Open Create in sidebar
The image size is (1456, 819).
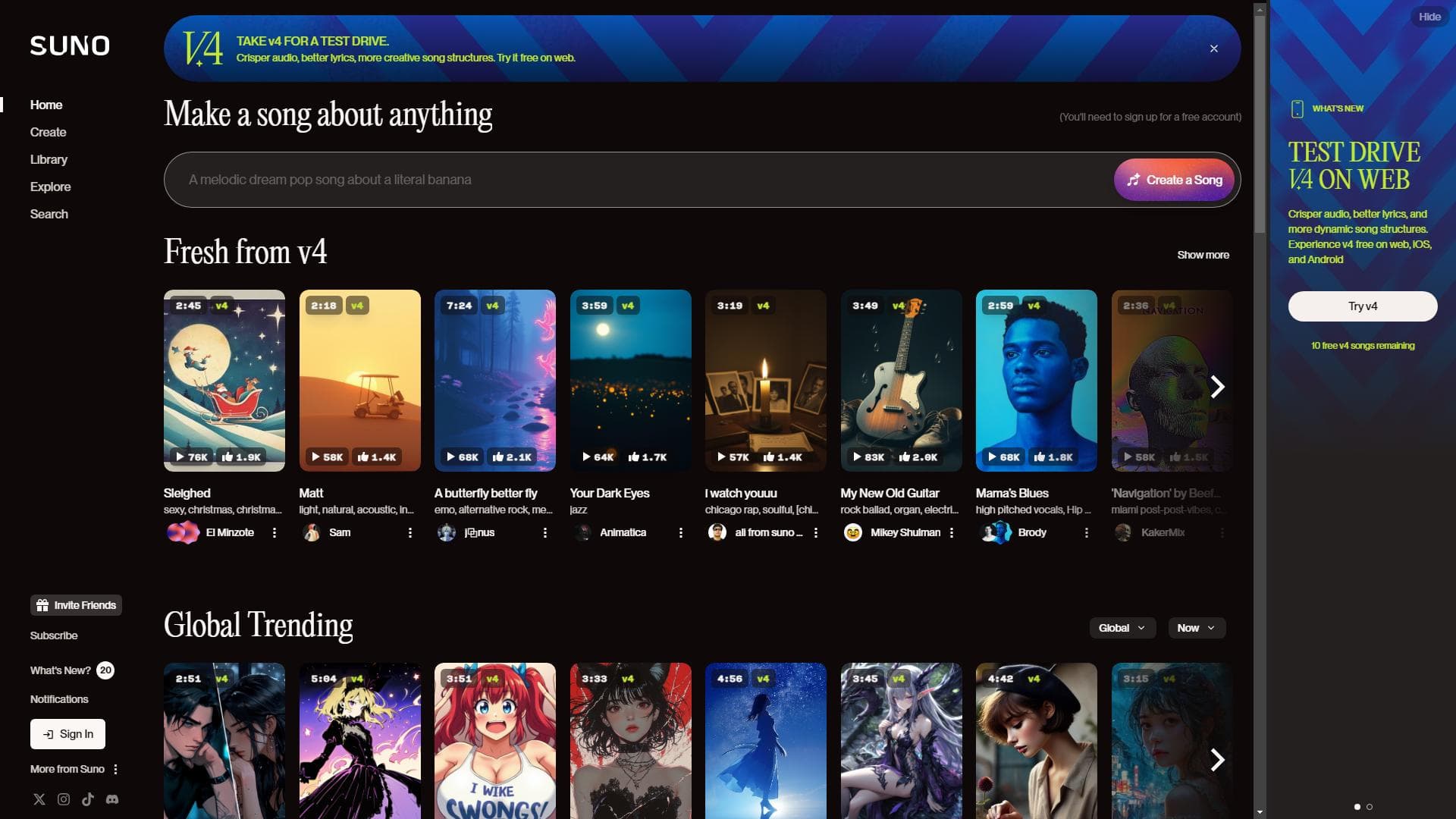48,133
